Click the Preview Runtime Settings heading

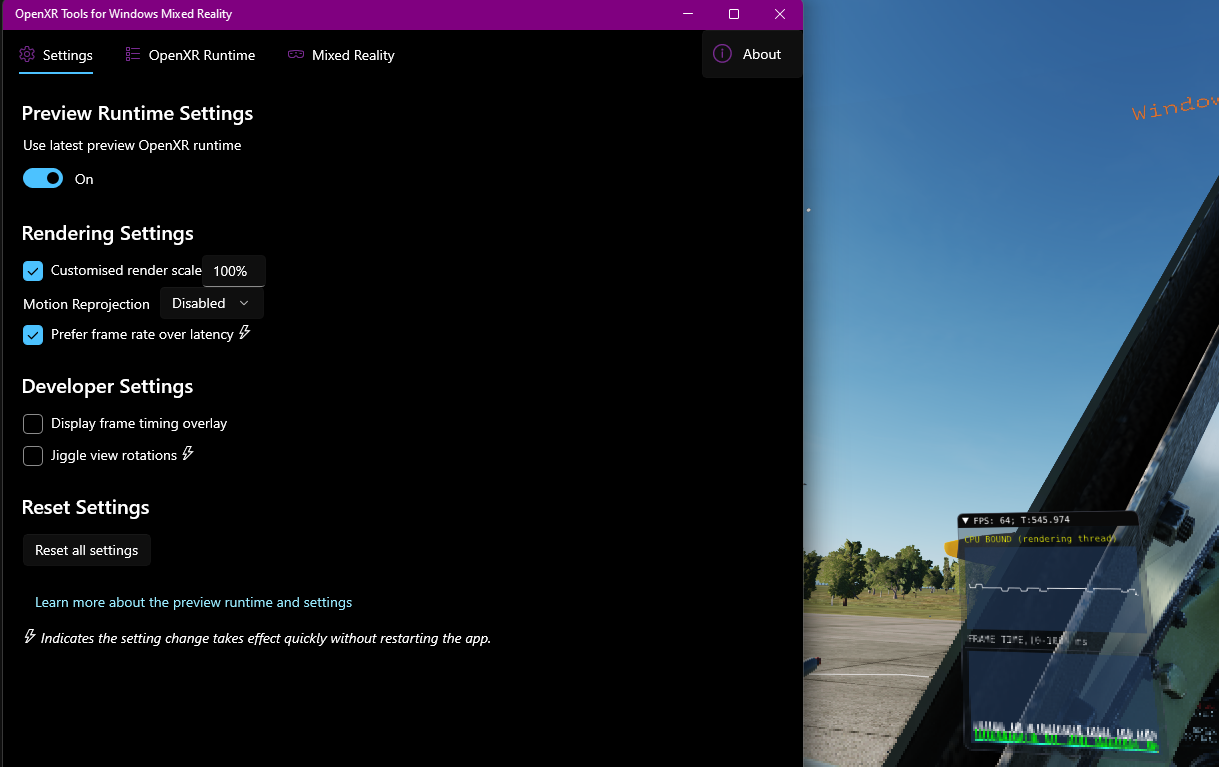click(x=138, y=113)
